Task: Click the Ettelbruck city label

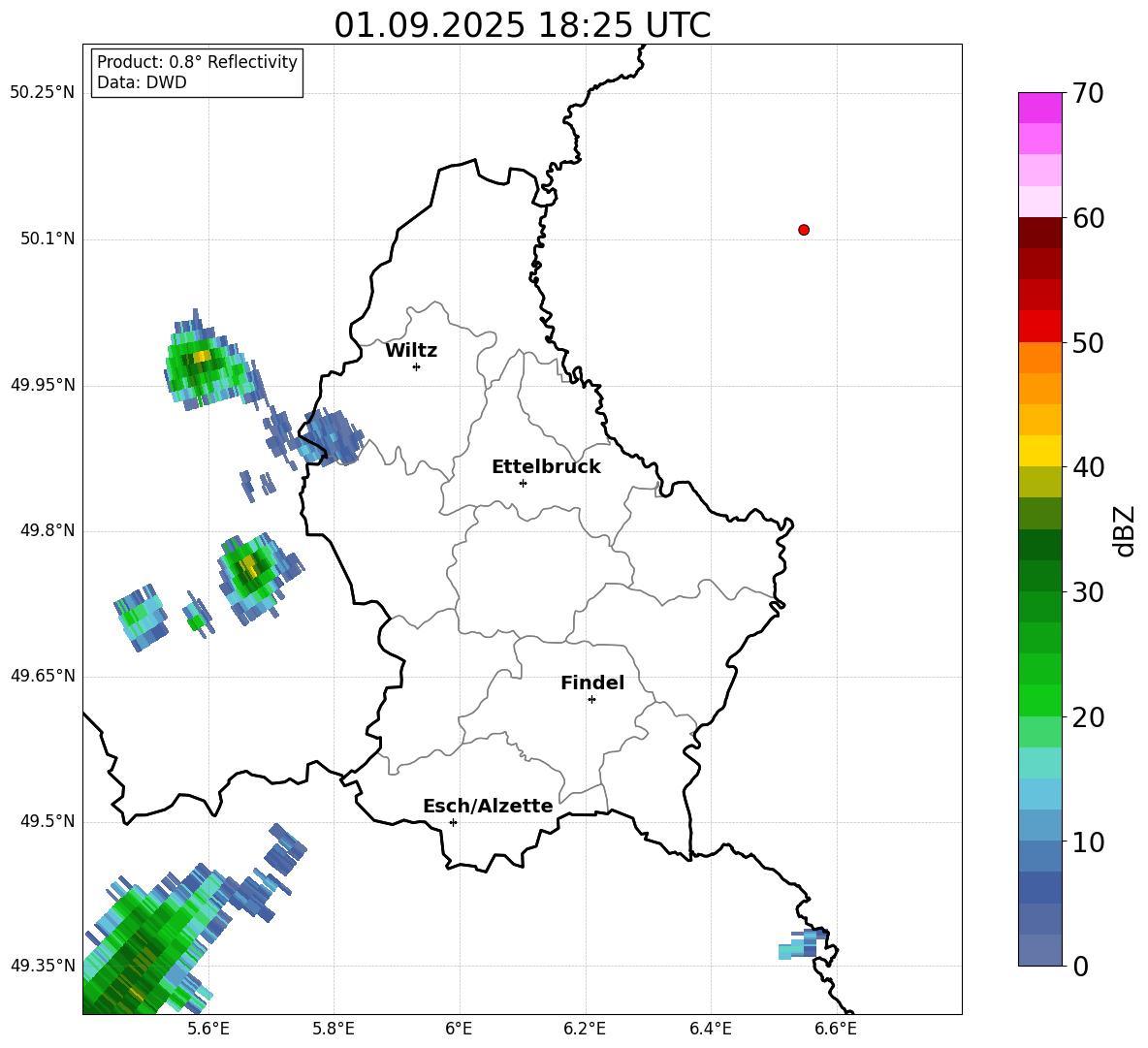Action: [x=546, y=467]
